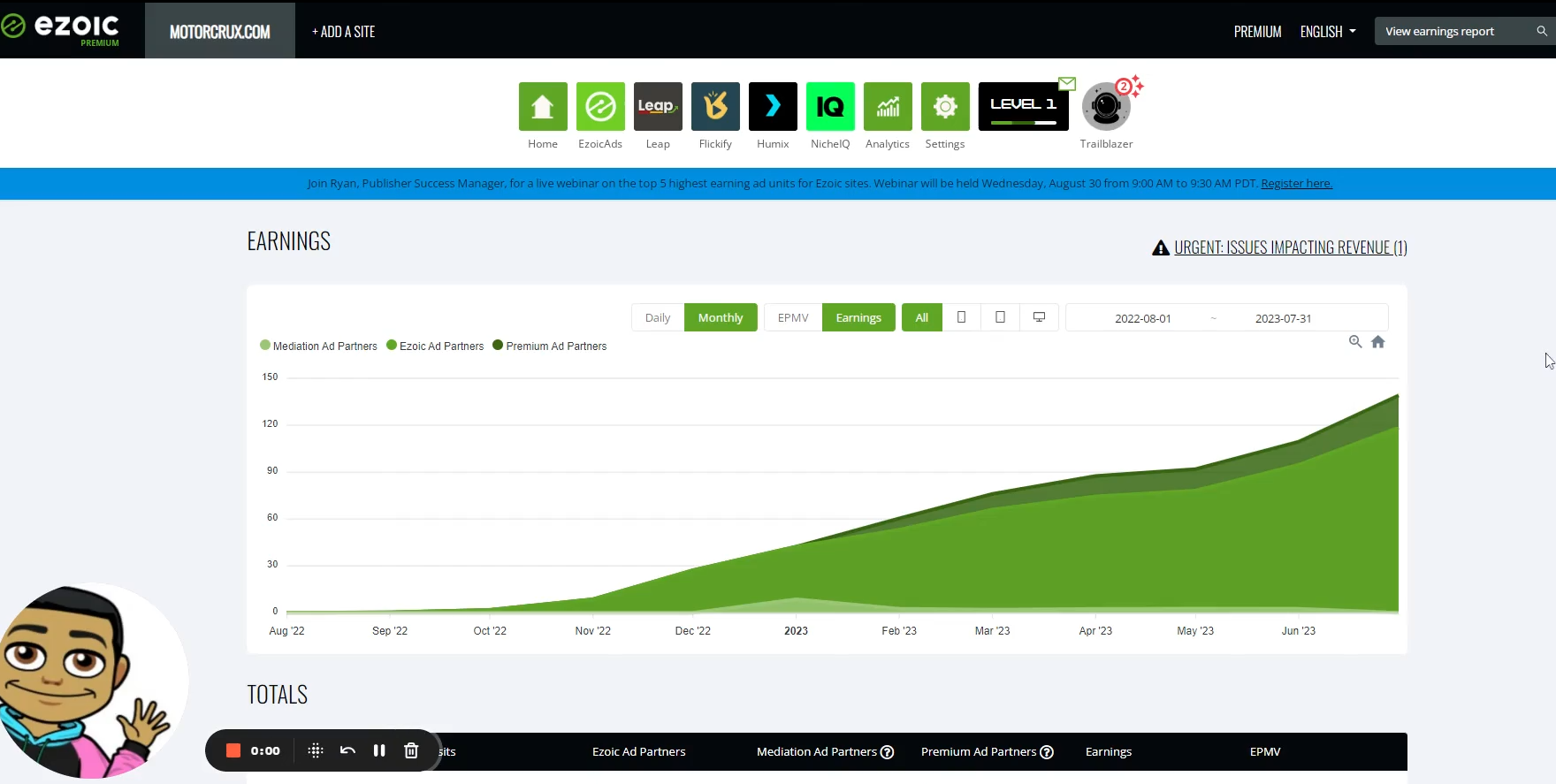
Task: Select the MOTORCRUX.COM site tab
Action: (220, 31)
